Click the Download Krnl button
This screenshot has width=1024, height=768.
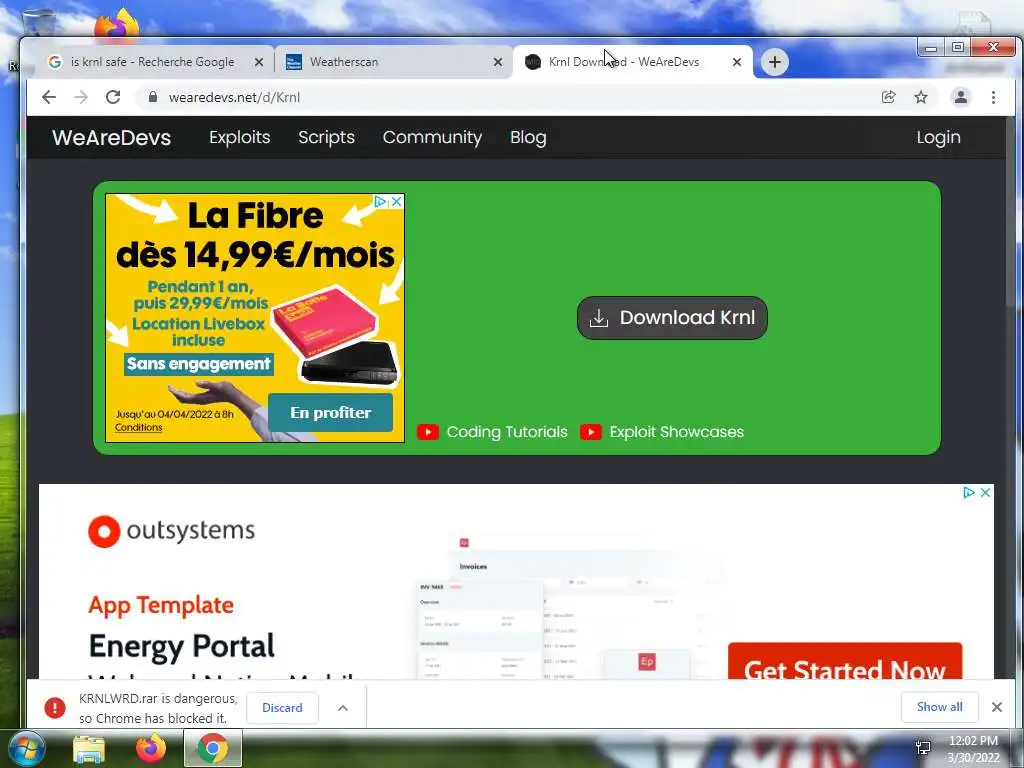click(672, 318)
